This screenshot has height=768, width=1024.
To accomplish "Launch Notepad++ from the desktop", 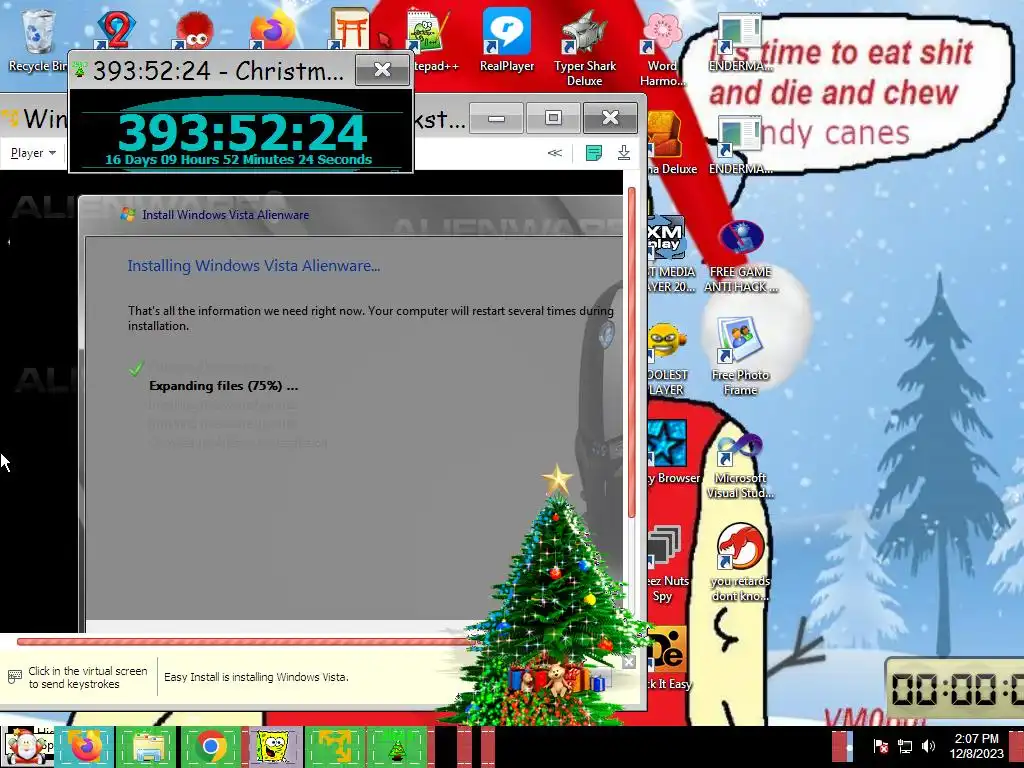I will tap(428, 38).
